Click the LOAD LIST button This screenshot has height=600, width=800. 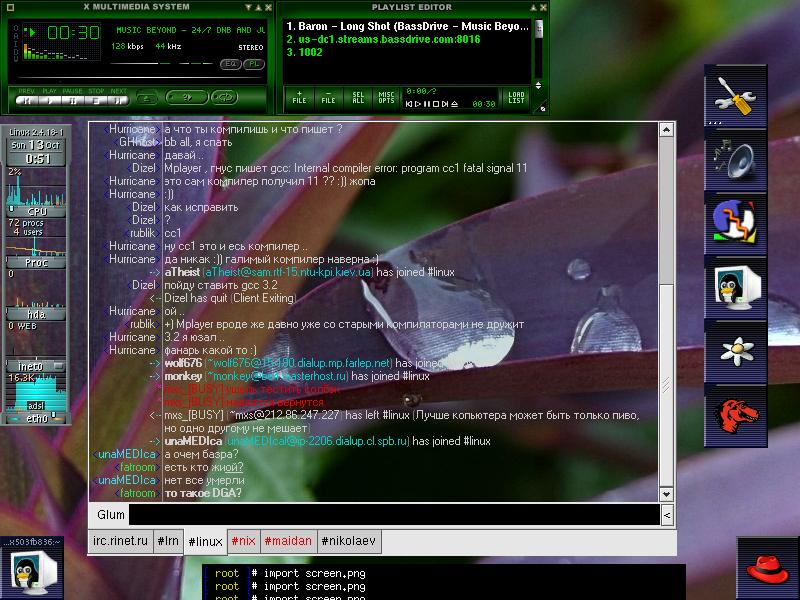(x=516, y=97)
